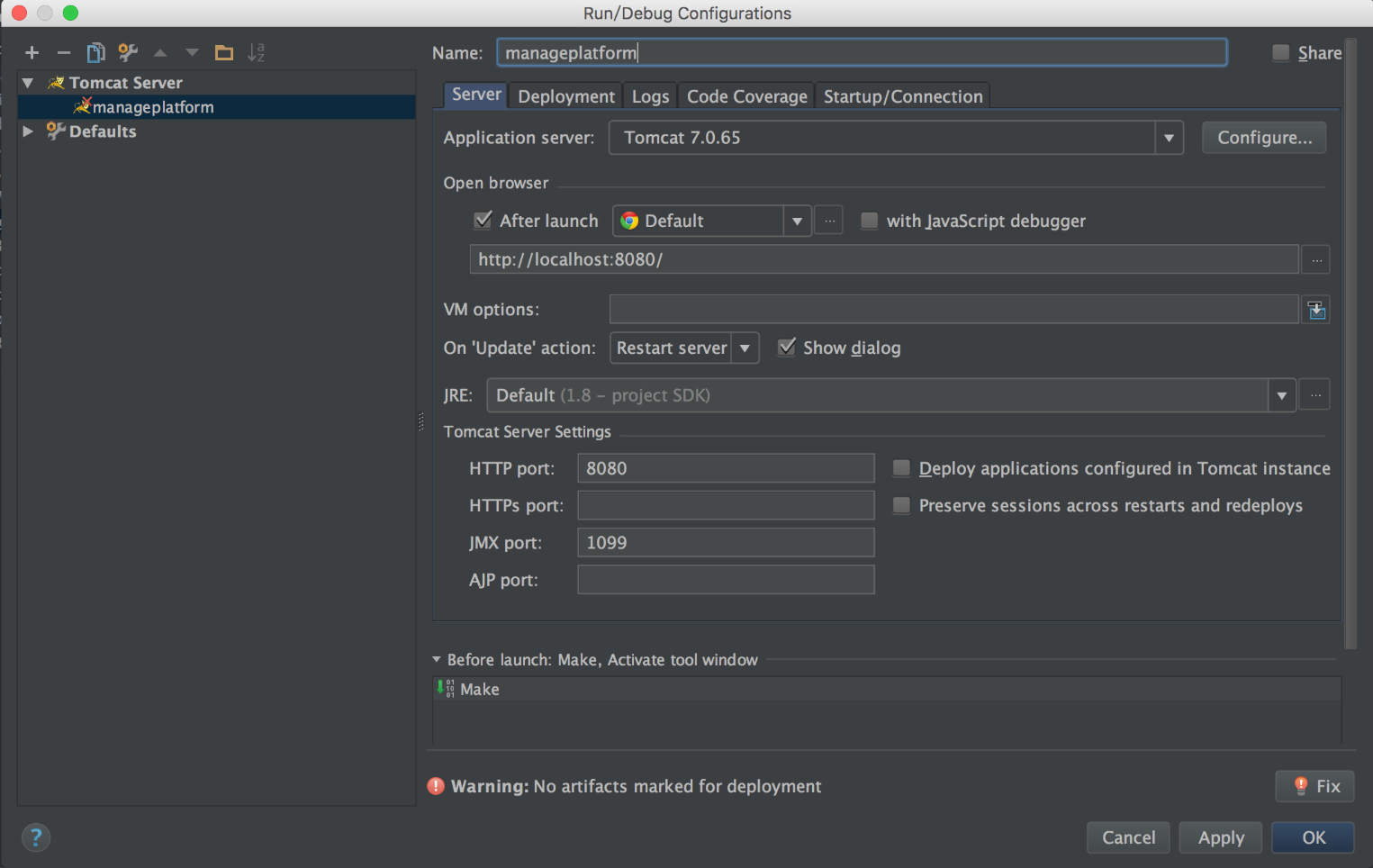Click the Name input field
The image size is (1373, 868).
tap(862, 52)
